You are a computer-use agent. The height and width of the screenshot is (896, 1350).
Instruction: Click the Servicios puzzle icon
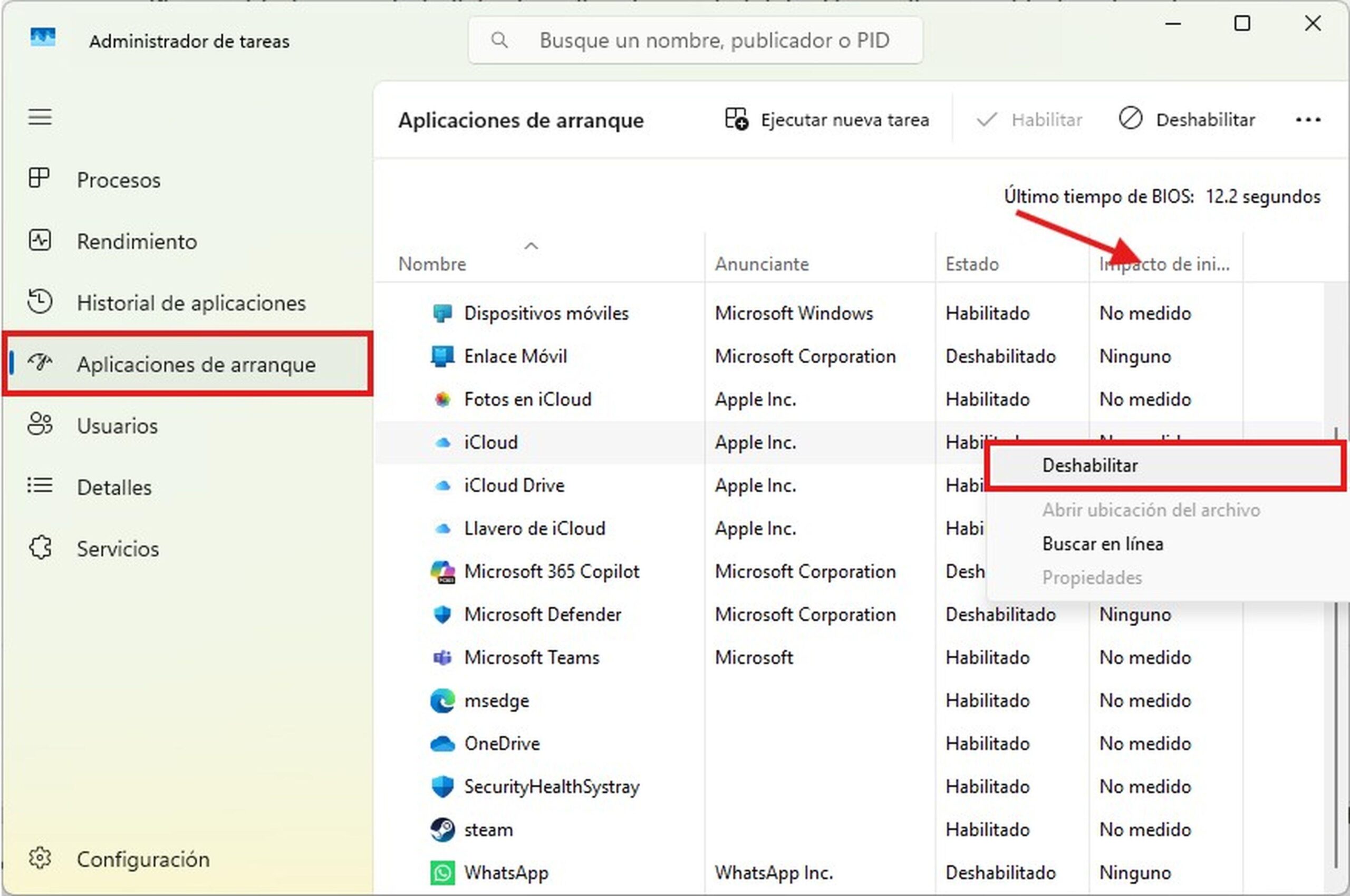(40, 548)
